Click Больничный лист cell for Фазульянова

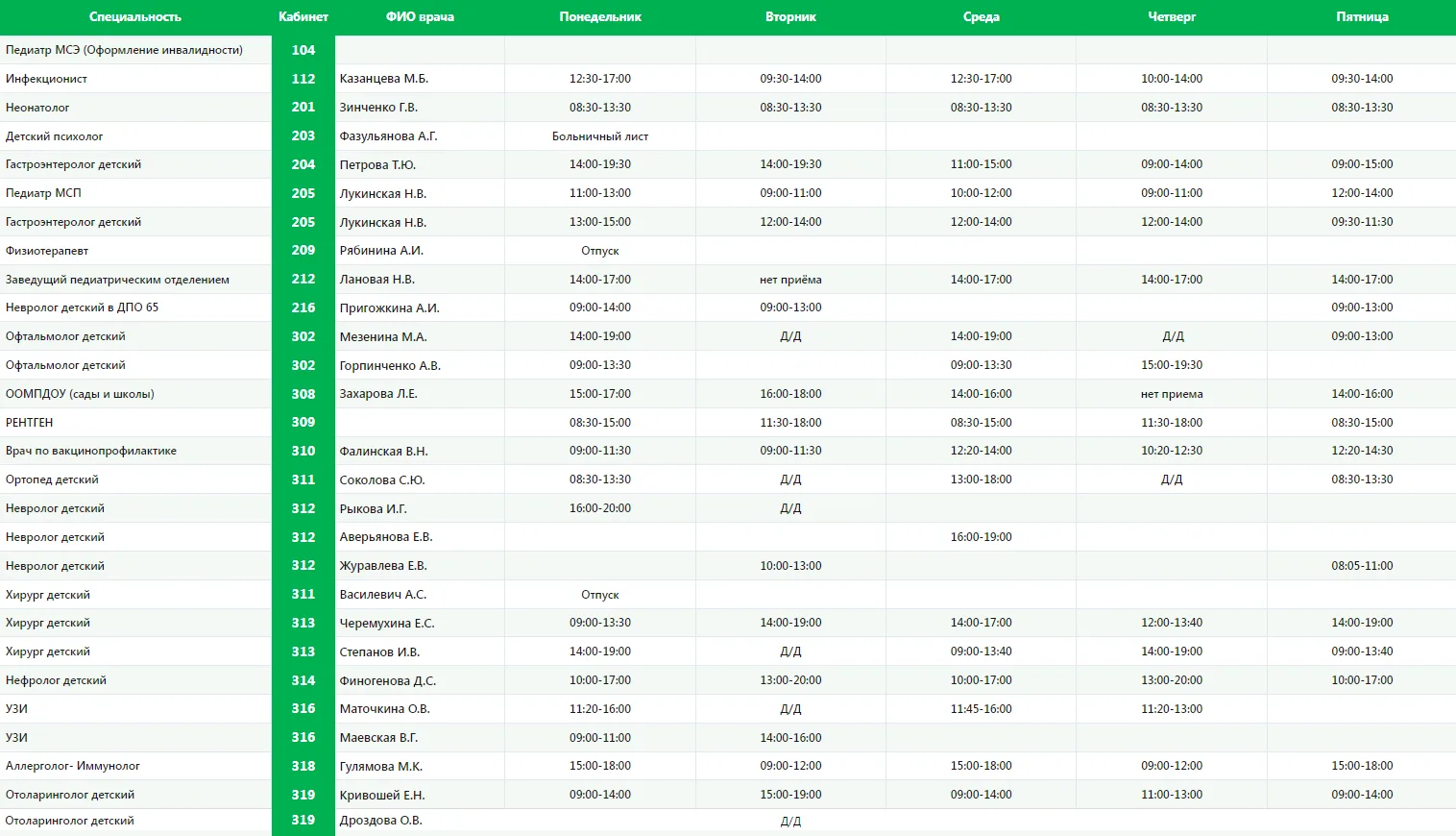600,136
